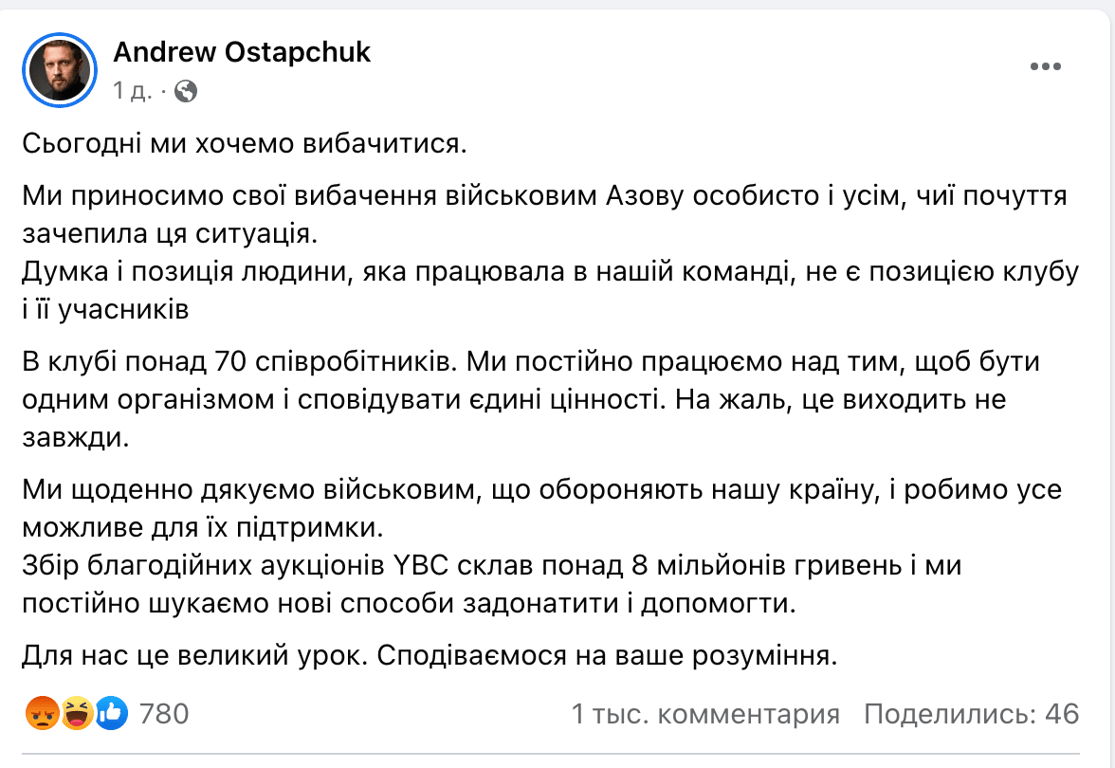1115x768 pixels.
Task: Open the three-dot post options menu
Action: coord(1045,66)
